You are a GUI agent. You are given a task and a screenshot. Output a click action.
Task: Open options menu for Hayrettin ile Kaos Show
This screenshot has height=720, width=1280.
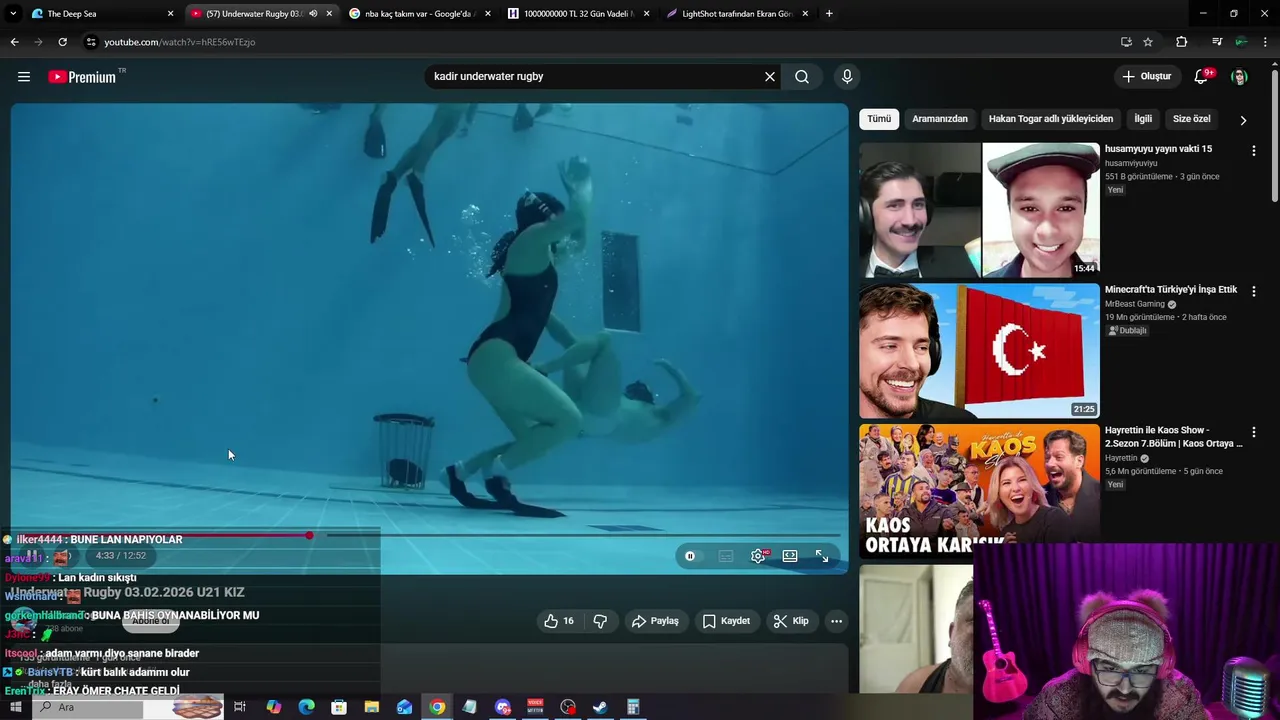[x=1254, y=433]
